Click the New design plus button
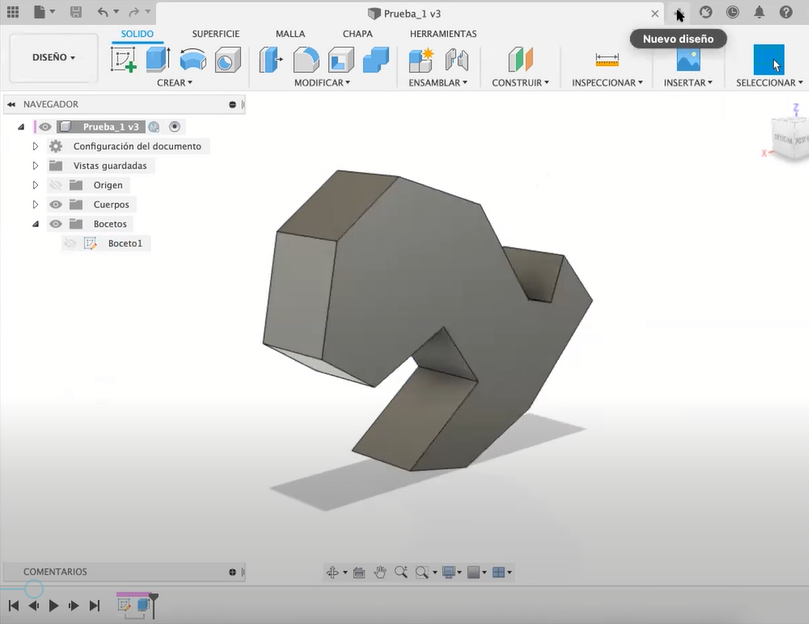Image resolution: width=809 pixels, height=624 pixels. tap(679, 12)
